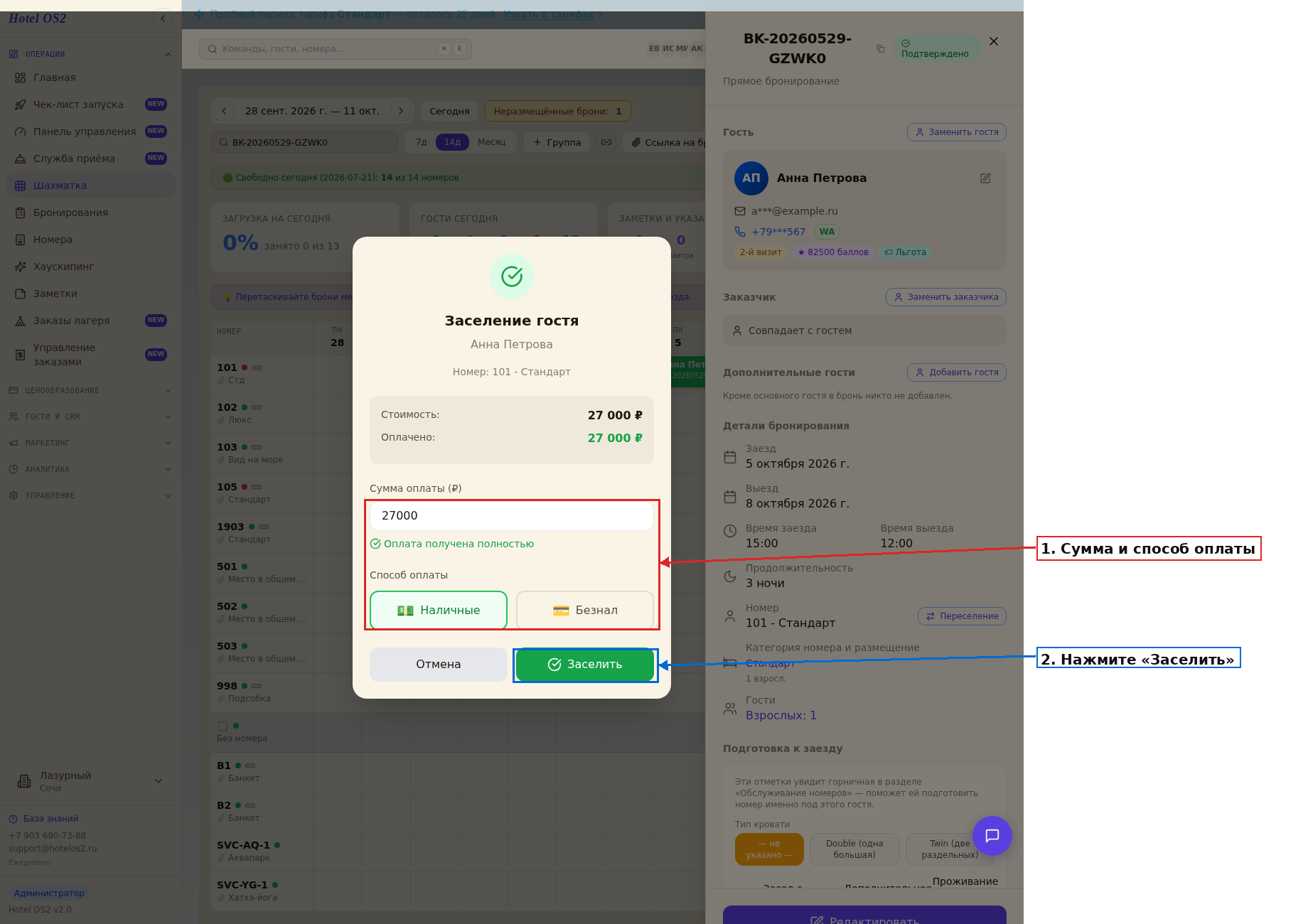
Task: Expand the Ценообразование sidebar section
Action: tap(90, 390)
